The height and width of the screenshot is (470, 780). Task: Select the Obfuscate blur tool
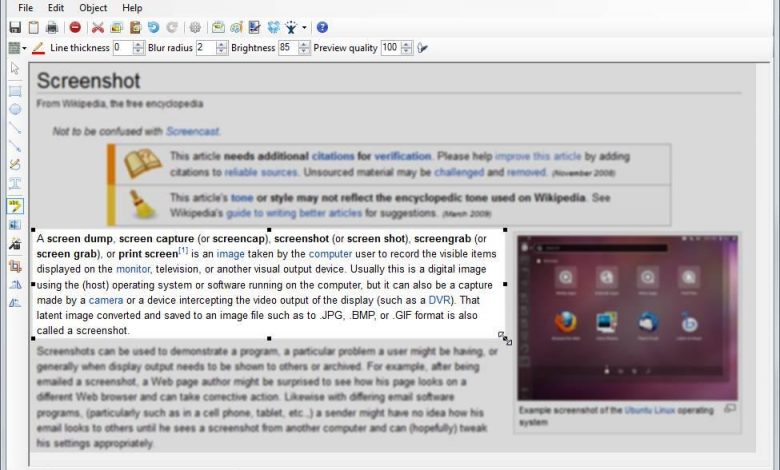[x=15, y=225]
